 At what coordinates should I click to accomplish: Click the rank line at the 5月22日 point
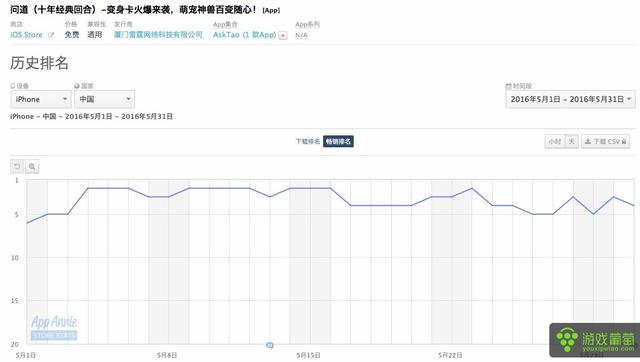coord(451,197)
